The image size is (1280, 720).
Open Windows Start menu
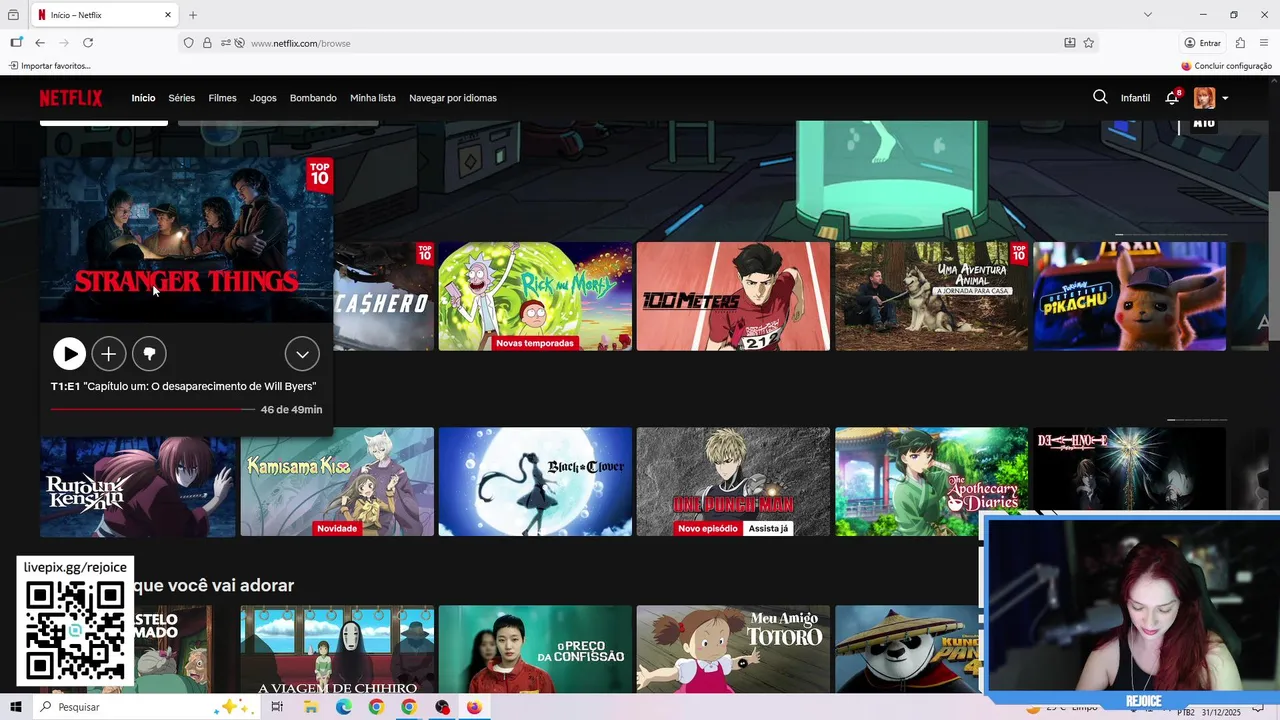pyautogui.click(x=15, y=707)
